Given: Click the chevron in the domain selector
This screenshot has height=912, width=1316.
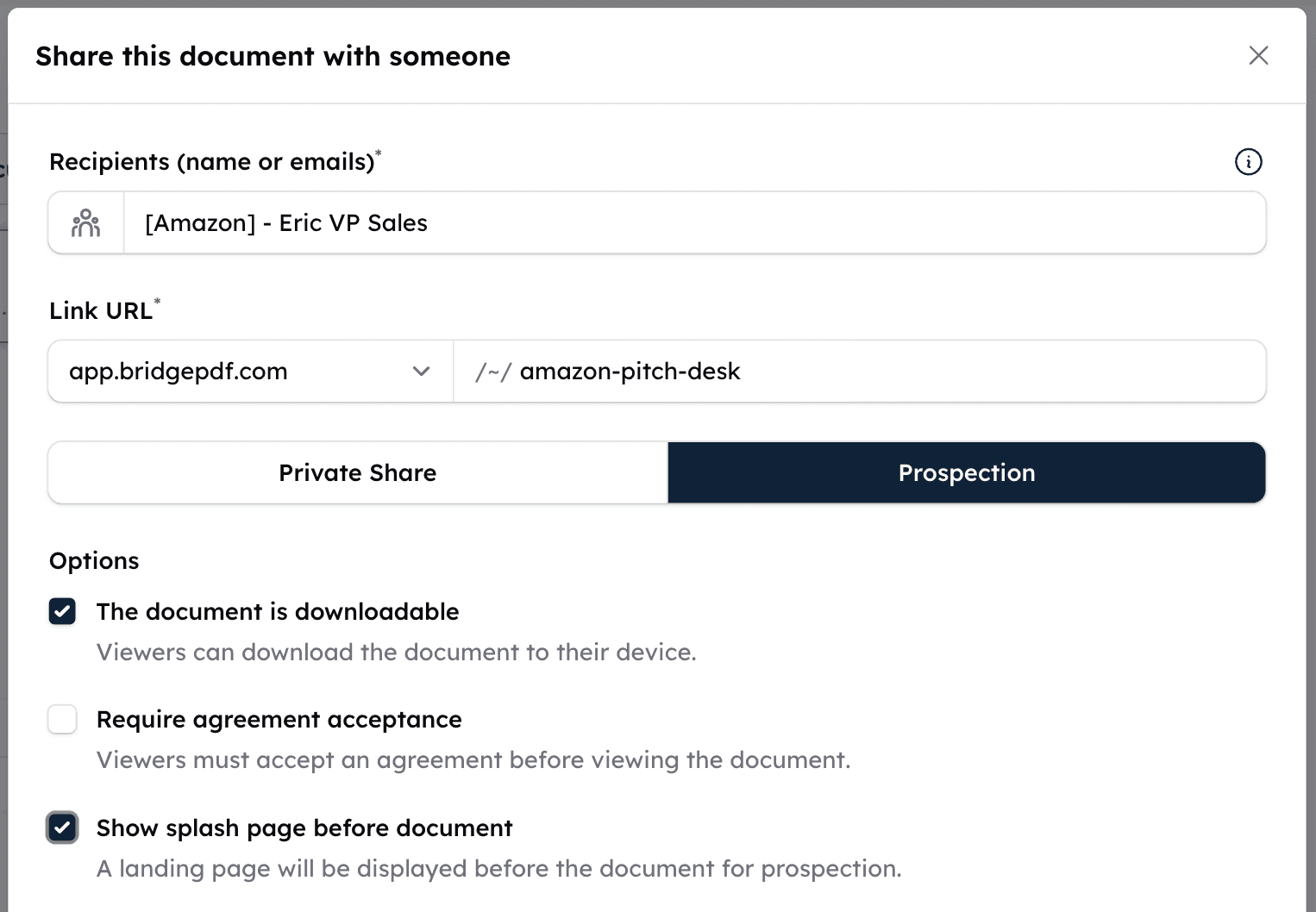Looking at the screenshot, I should pyautogui.click(x=422, y=371).
